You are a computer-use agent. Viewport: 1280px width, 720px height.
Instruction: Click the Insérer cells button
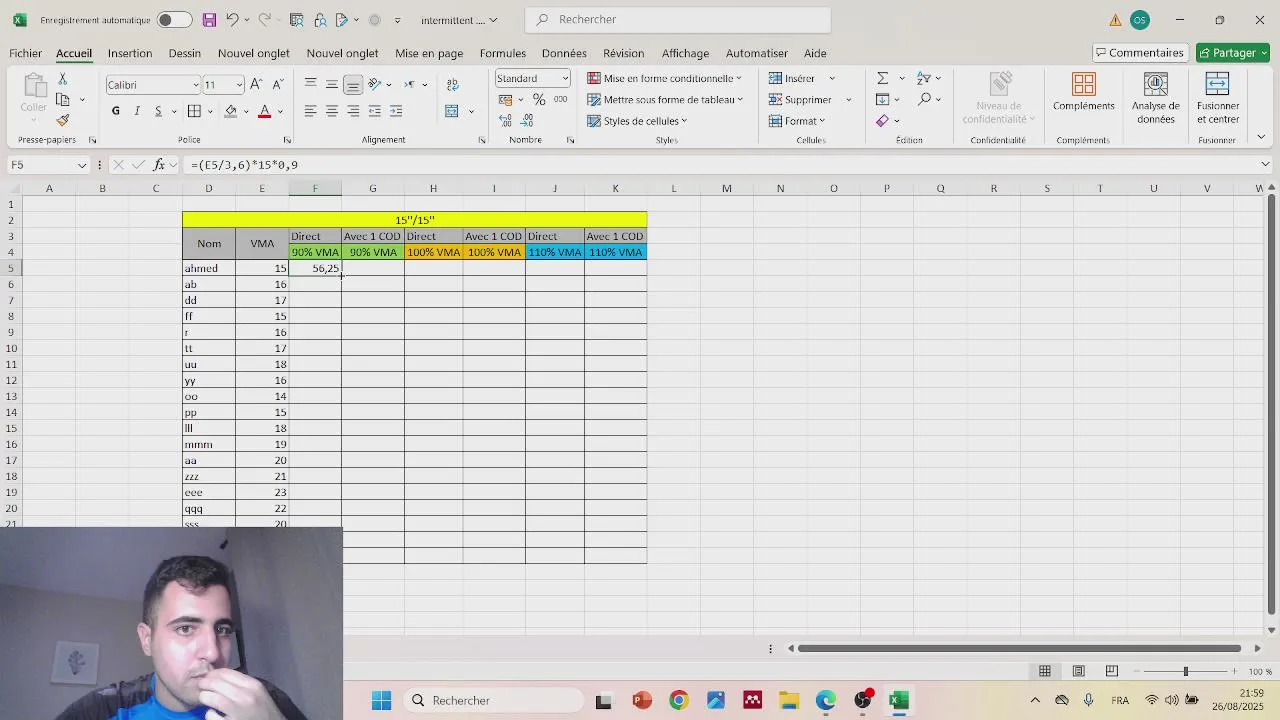791,78
